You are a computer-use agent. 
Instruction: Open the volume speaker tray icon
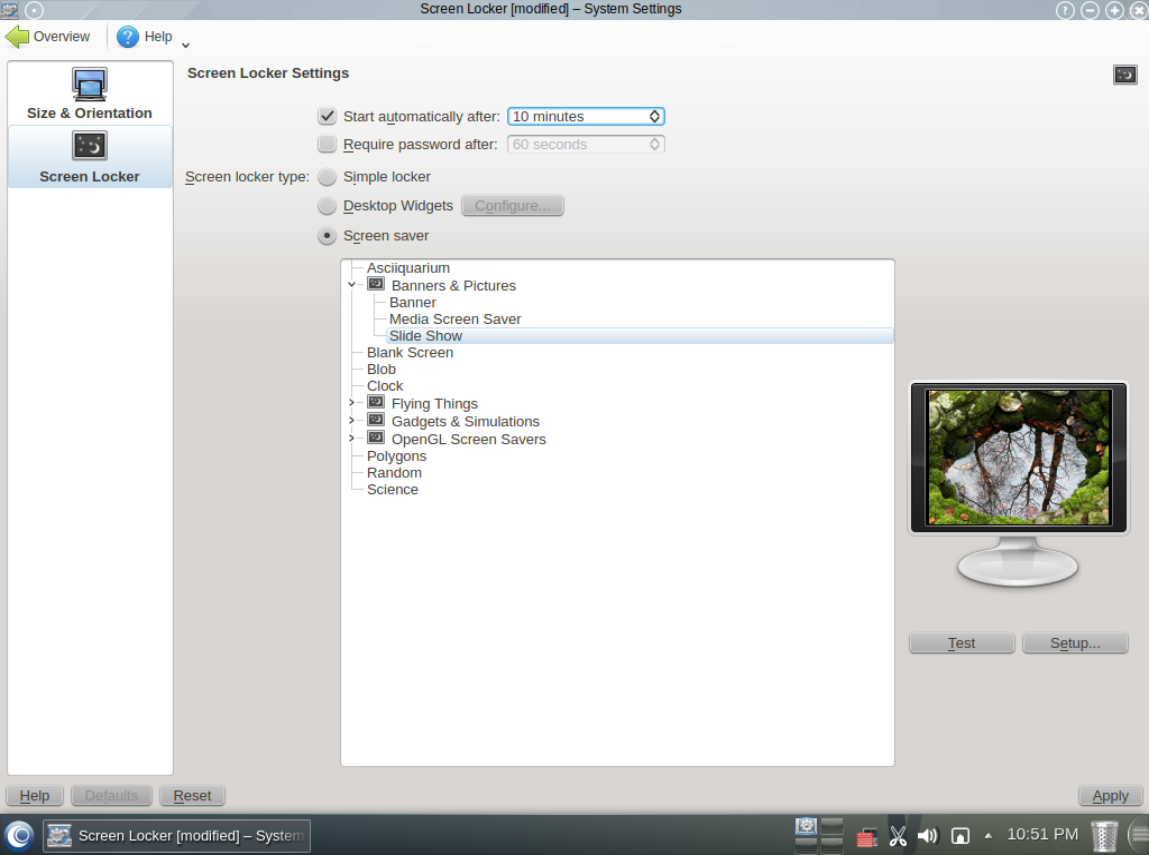point(928,835)
